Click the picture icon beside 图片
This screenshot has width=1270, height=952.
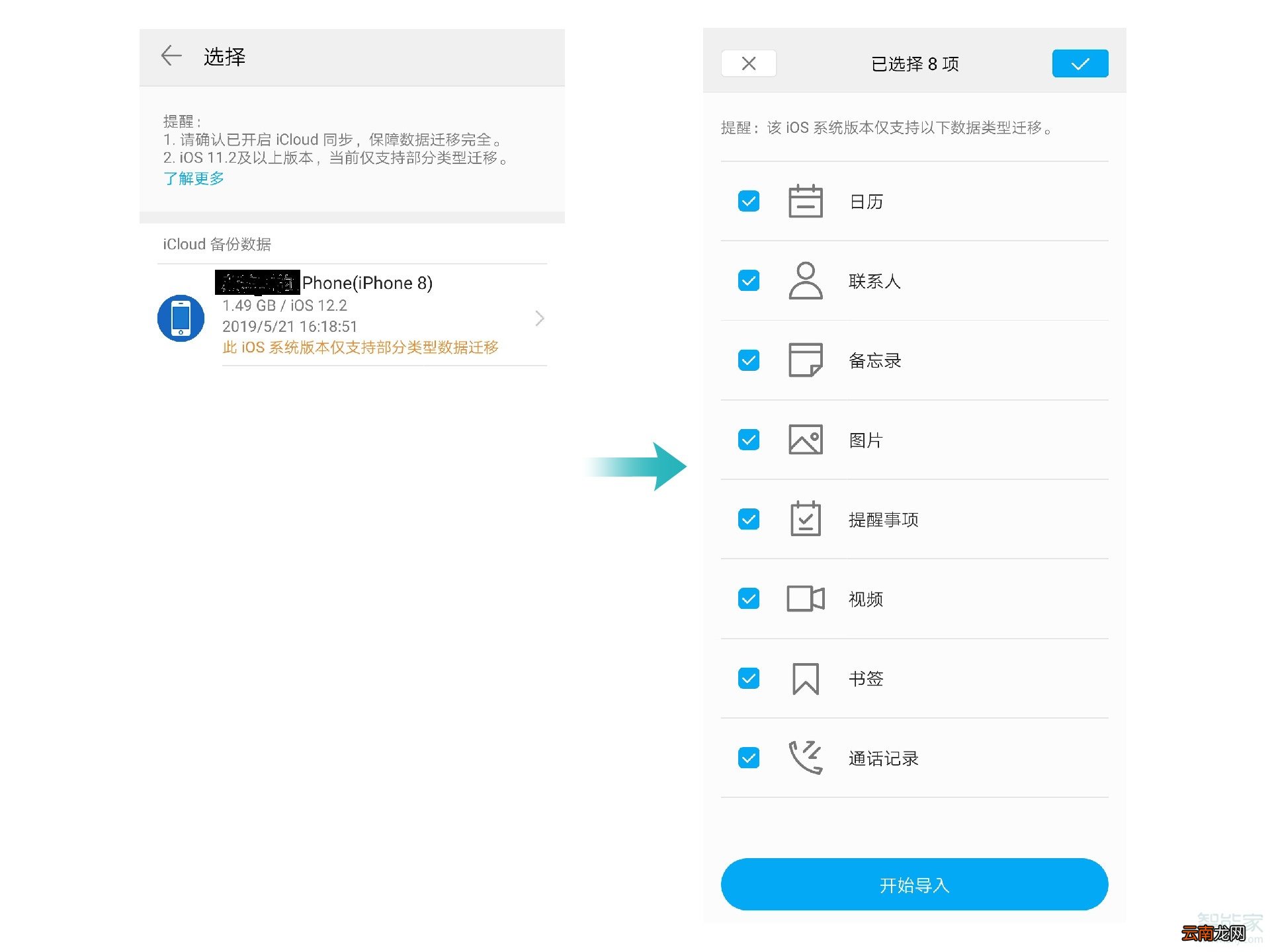coord(805,440)
